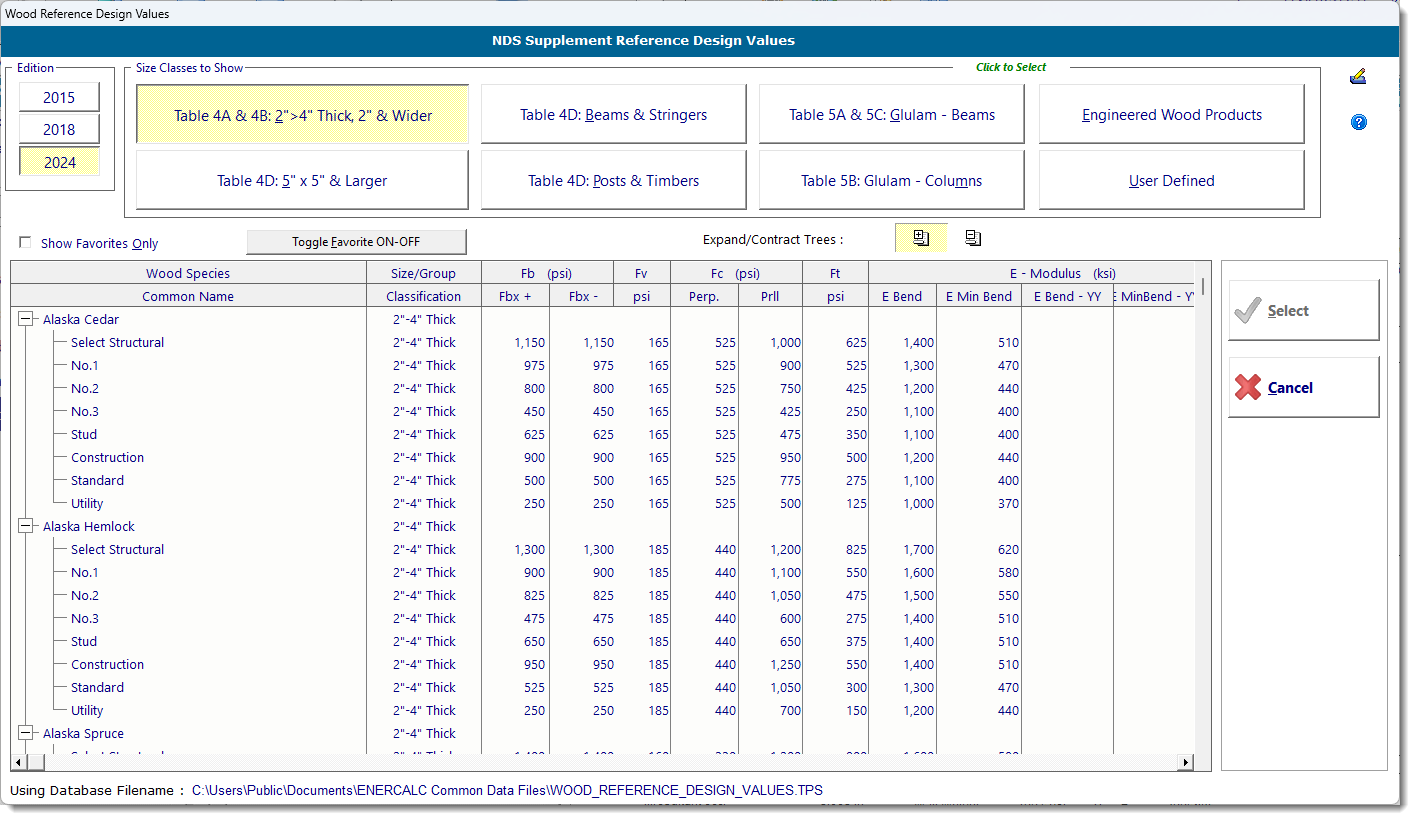Click the database filename path text

click(508, 790)
